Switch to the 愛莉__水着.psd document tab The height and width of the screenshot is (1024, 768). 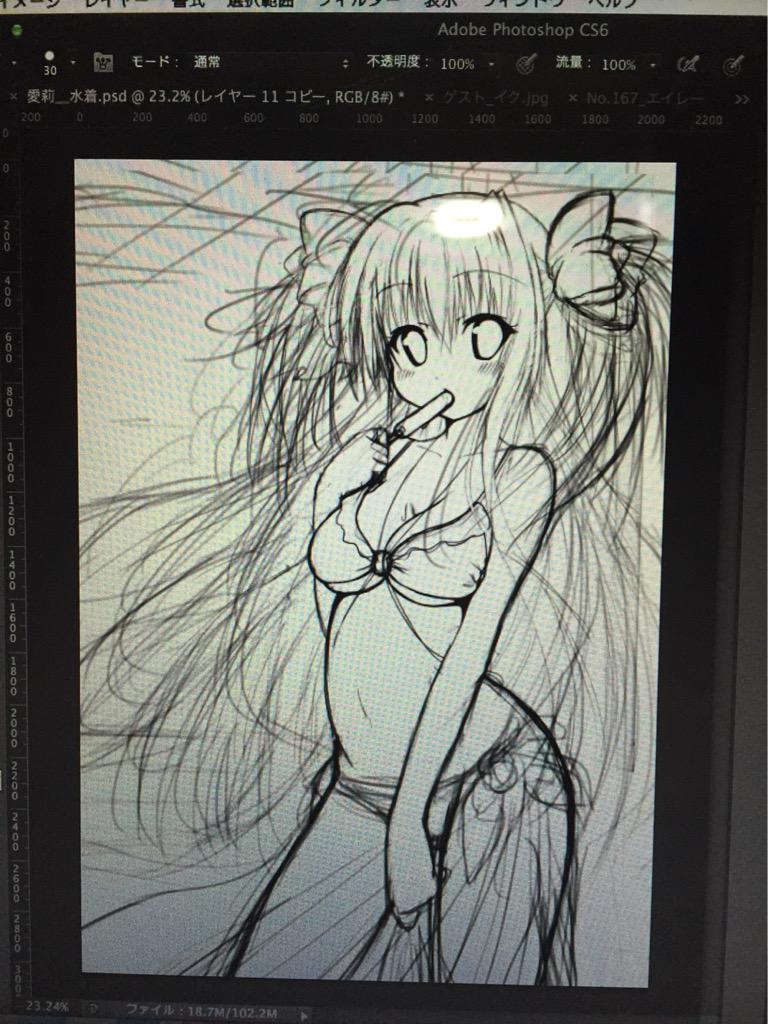[x=216, y=97]
